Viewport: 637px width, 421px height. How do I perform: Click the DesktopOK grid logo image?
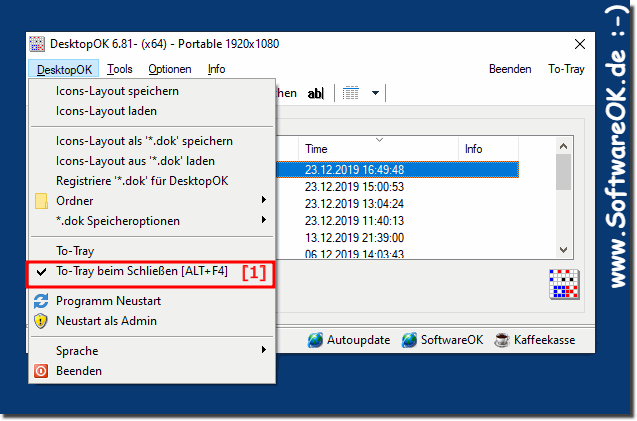coord(564,284)
